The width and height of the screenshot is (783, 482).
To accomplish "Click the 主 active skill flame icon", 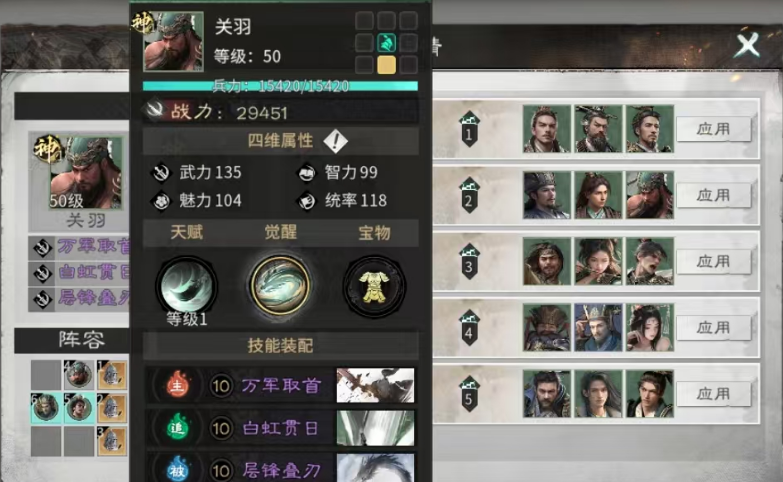I will click(177, 386).
